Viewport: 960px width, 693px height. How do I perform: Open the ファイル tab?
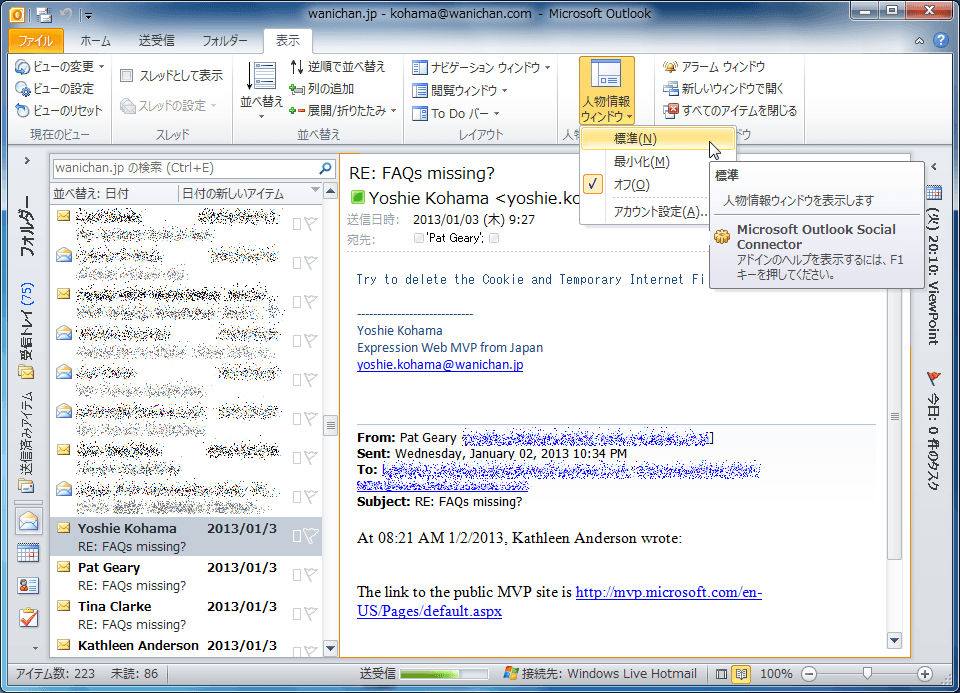click(x=36, y=40)
